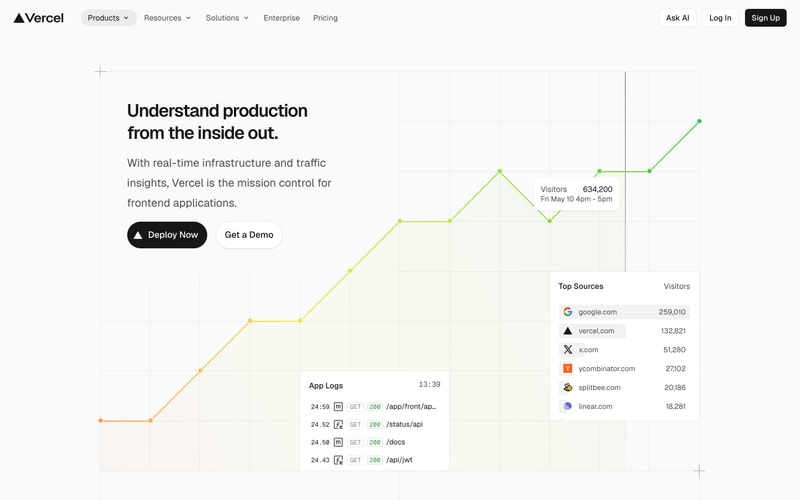This screenshot has width=800, height=500.
Task: Click the Linear icon beside linear.com
Action: 568,406
